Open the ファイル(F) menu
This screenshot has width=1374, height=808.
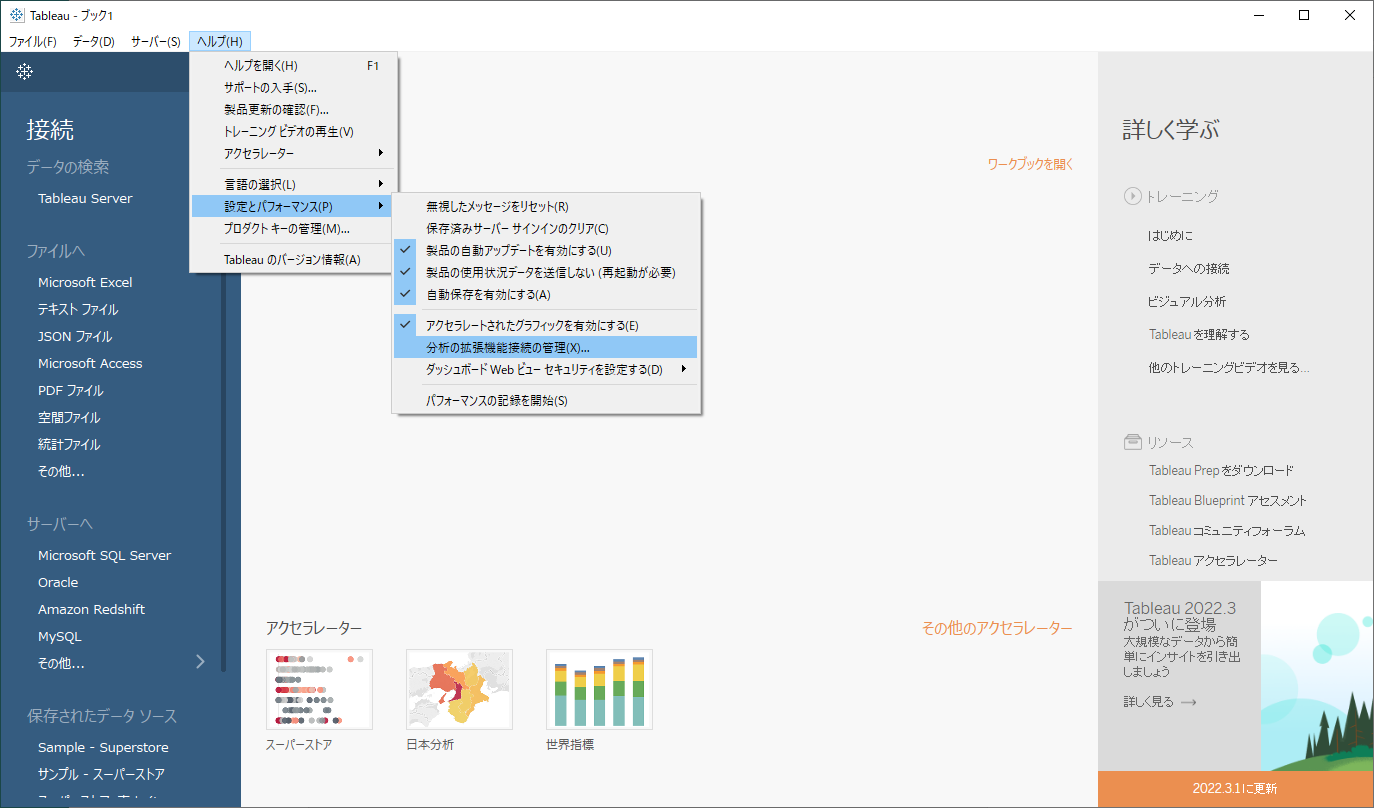33,41
